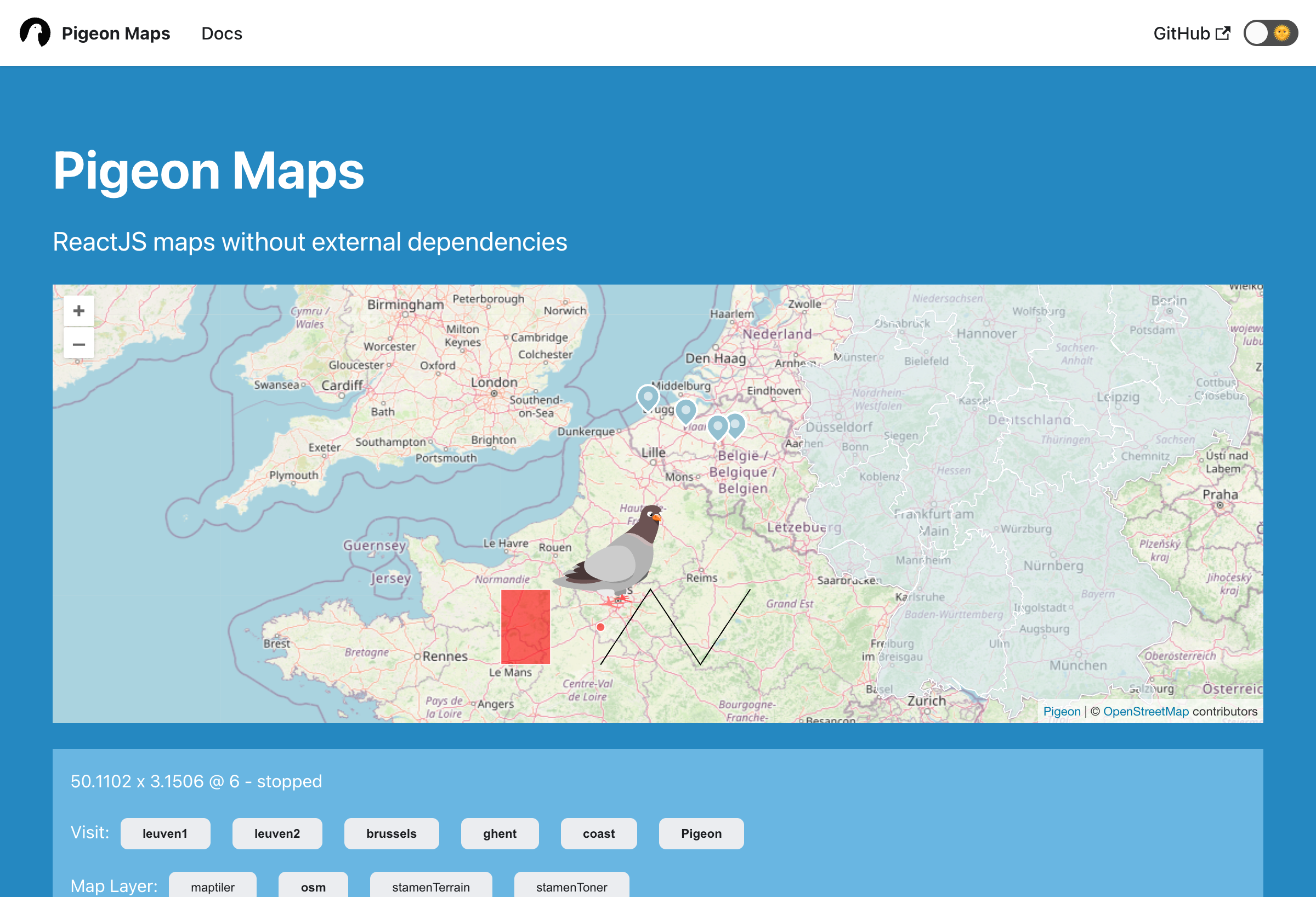The width and height of the screenshot is (1316, 897).
Task: Open the OpenStreetMap attribution link
Action: pos(1145,711)
